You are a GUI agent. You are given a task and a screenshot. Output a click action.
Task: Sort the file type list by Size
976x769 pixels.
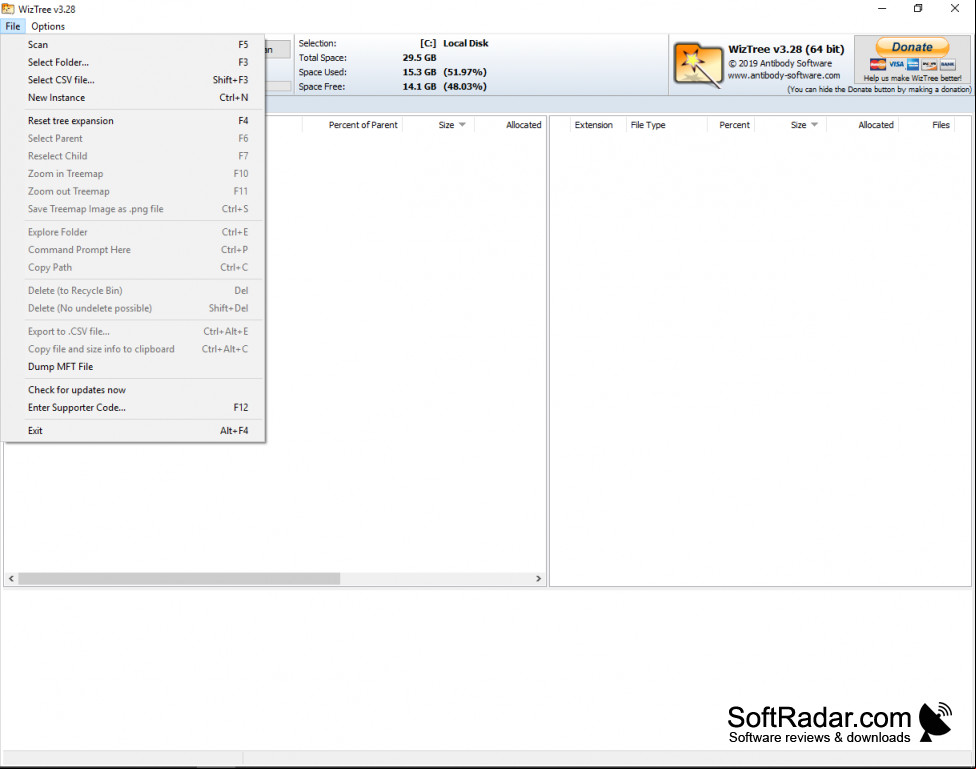click(x=791, y=125)
